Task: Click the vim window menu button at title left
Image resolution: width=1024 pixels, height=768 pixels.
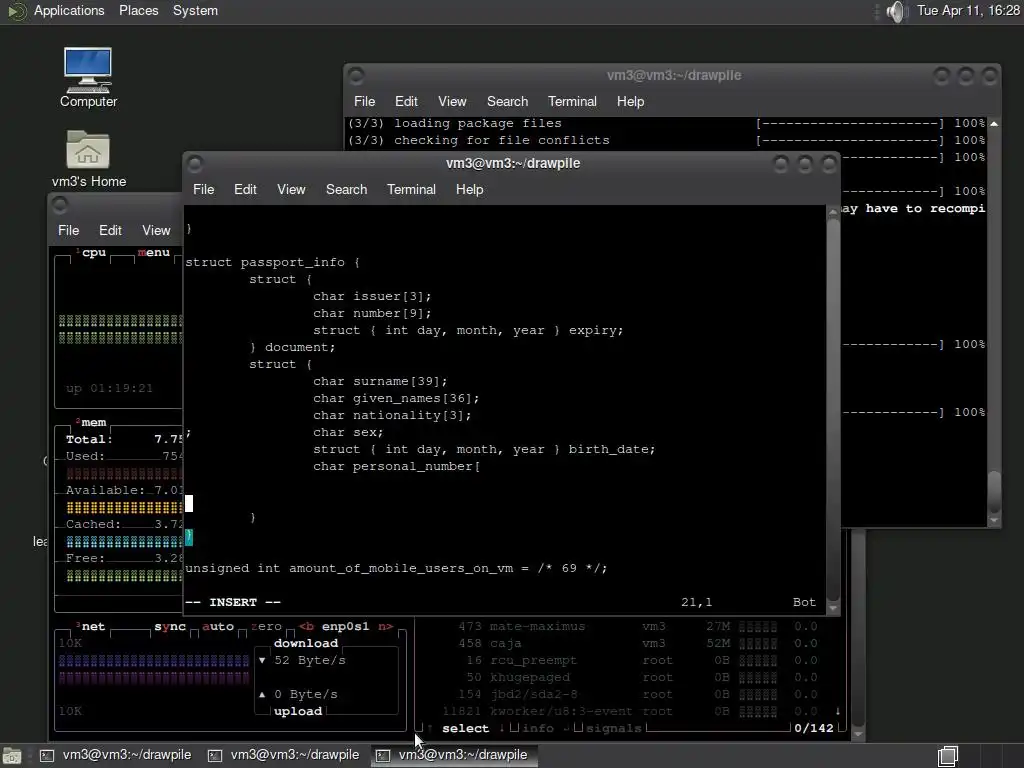Action: (195, 164)
